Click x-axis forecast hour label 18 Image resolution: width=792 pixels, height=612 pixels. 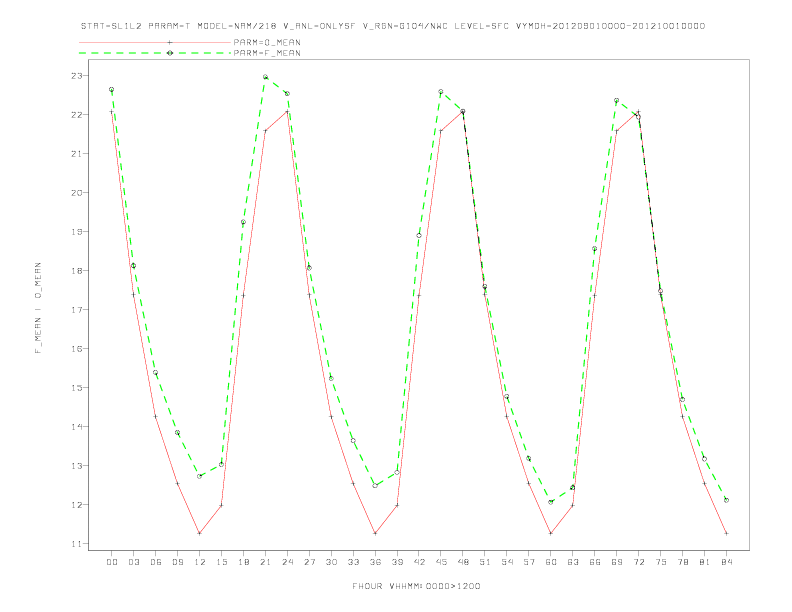point(243,562)
